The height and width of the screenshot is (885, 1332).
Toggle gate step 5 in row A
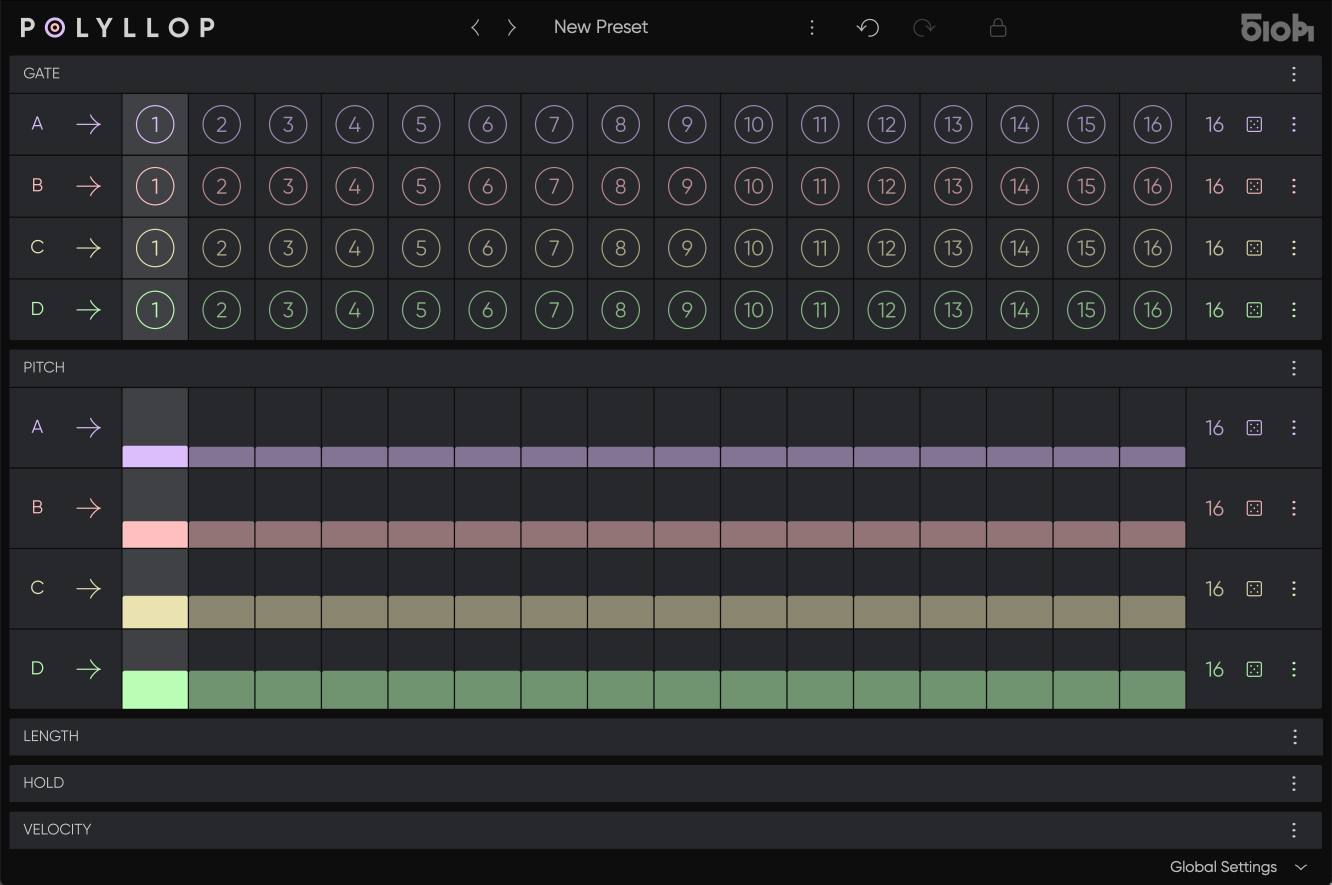click(x=421, y=125)
